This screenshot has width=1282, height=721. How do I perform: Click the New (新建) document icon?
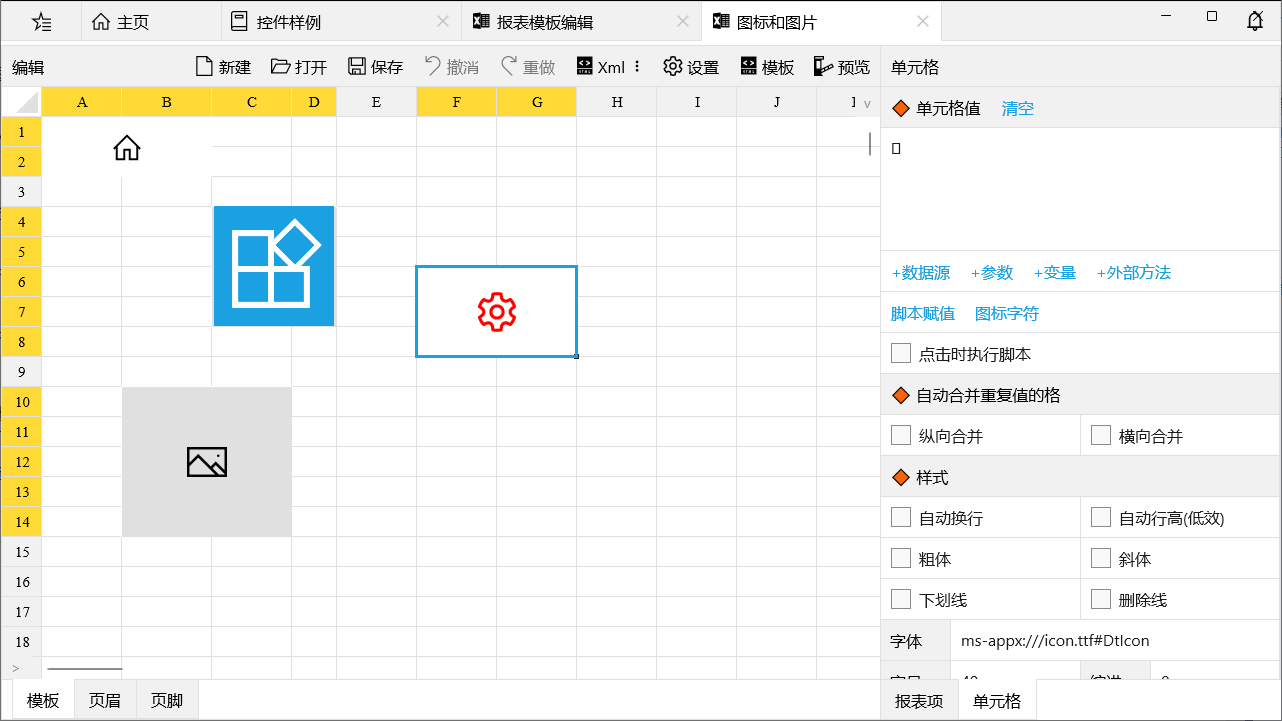(204, 67)
